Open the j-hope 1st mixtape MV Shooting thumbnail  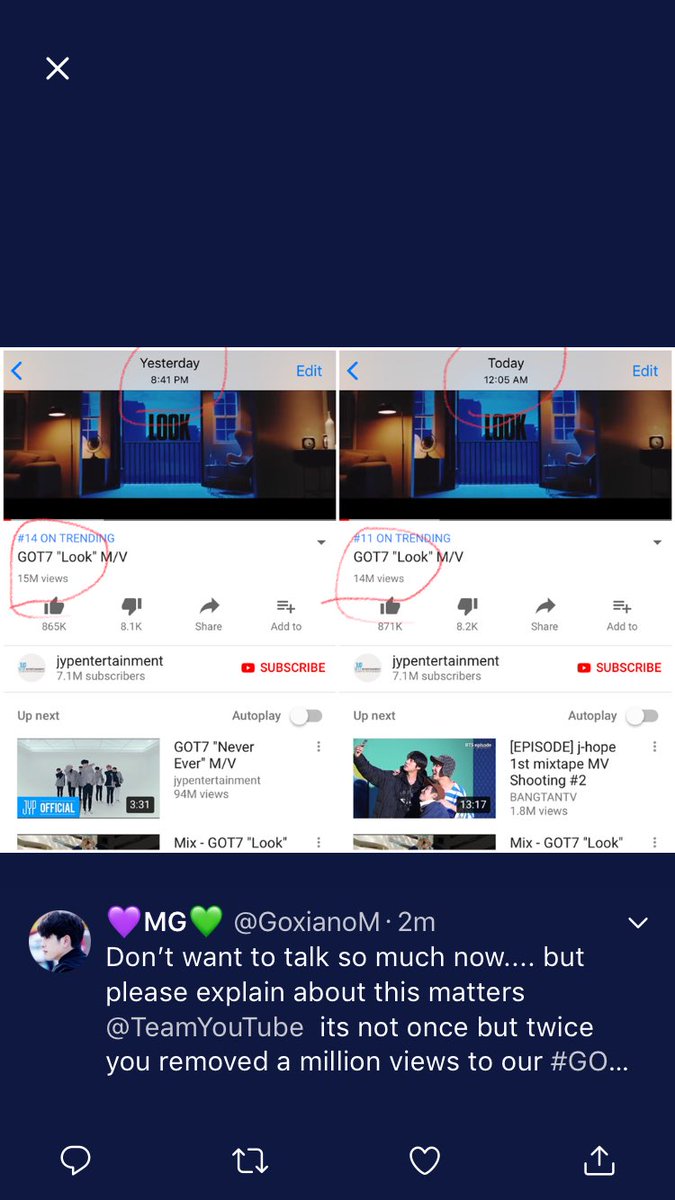[x=425, y=779]
